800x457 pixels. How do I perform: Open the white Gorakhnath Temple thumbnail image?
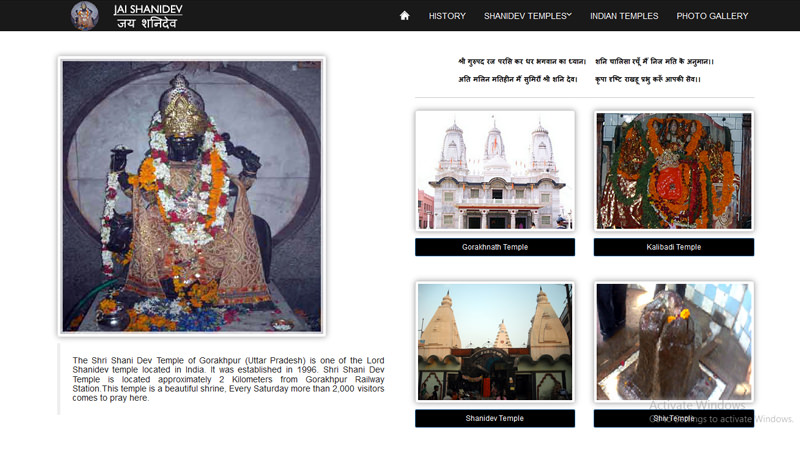(495, 170)
